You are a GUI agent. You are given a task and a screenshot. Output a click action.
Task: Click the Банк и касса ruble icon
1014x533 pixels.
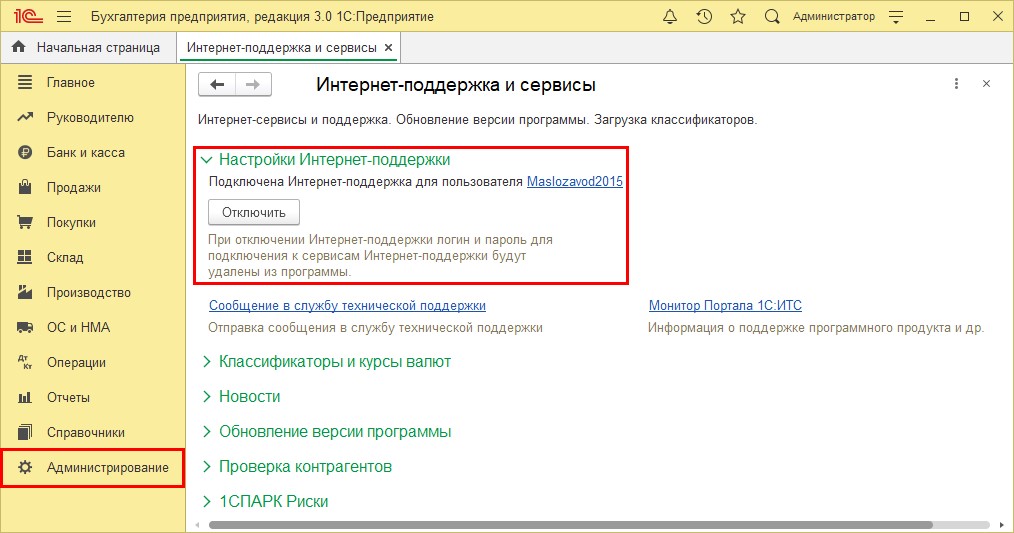[25, 152]
